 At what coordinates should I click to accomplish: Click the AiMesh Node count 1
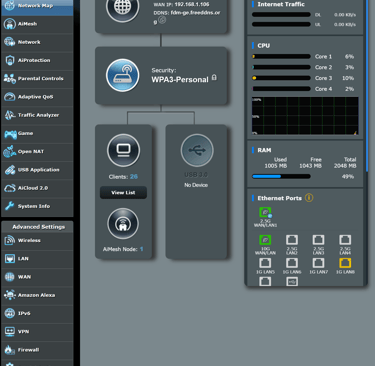point(141,249)
